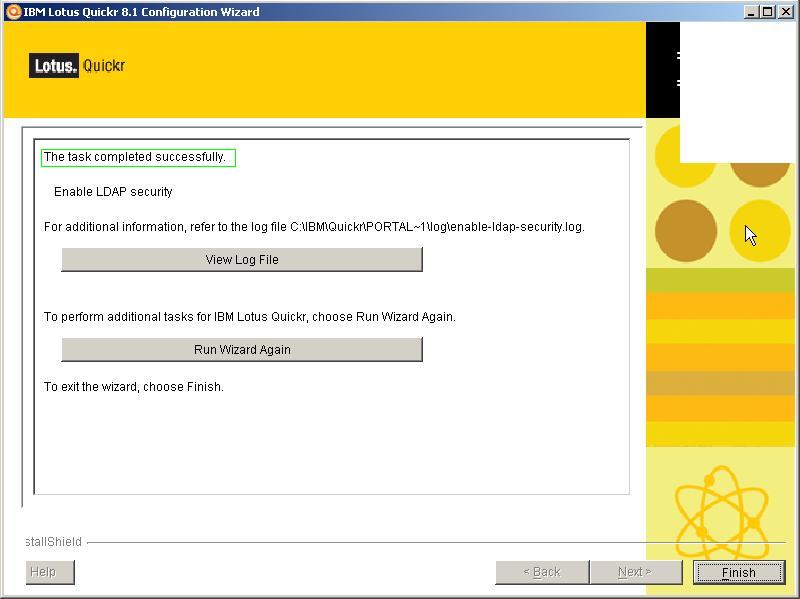The width and height of the screenshot is (800, 599).
Task: Click the enable-ldap-security.log path text
Action: click(x=437, y=227)
